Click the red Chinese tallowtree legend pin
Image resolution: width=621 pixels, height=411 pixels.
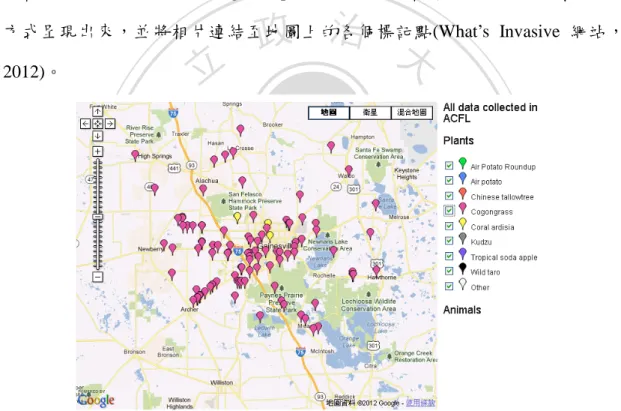click(x=462, y=193)
